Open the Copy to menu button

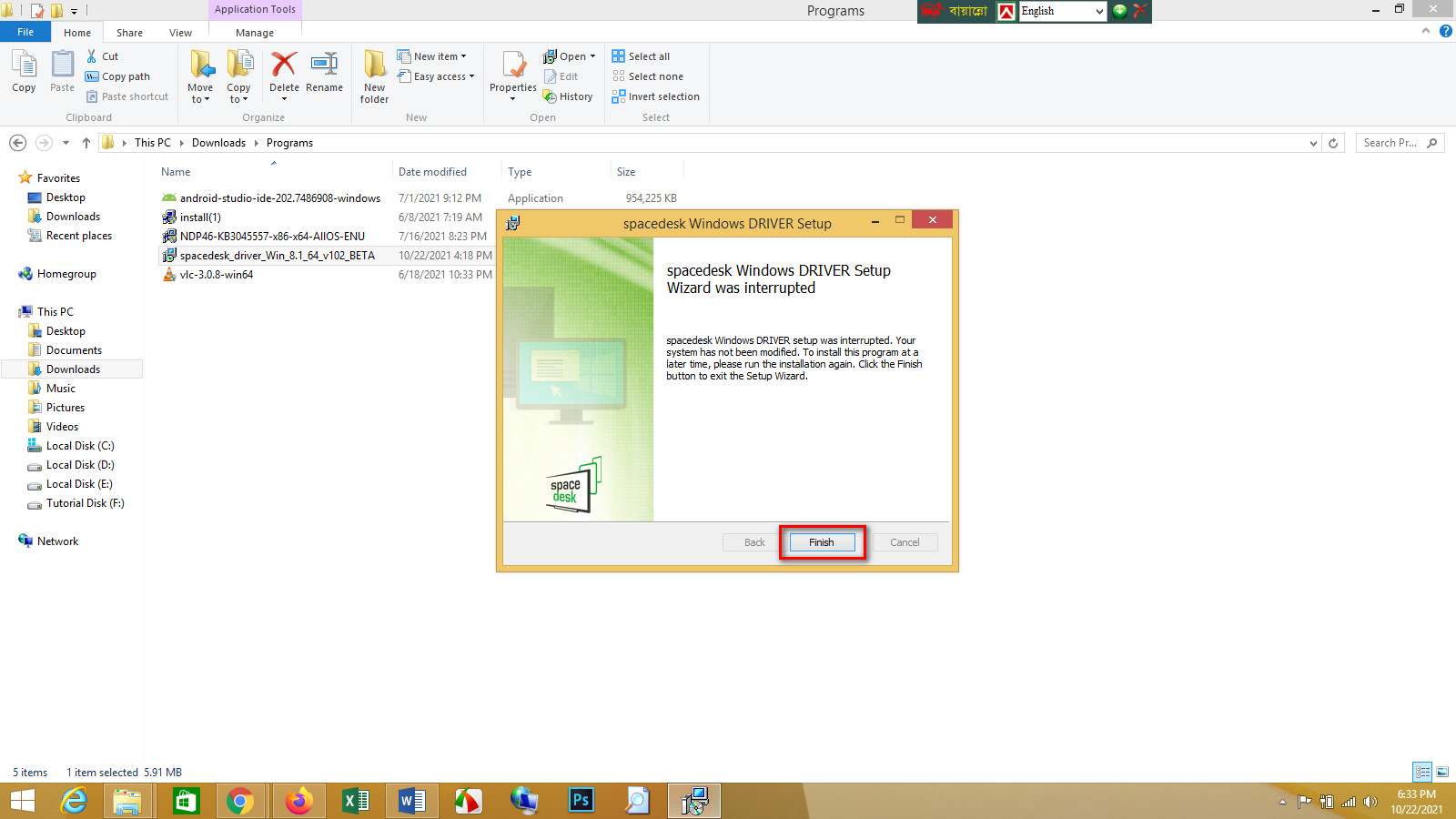tap(238, 77)
